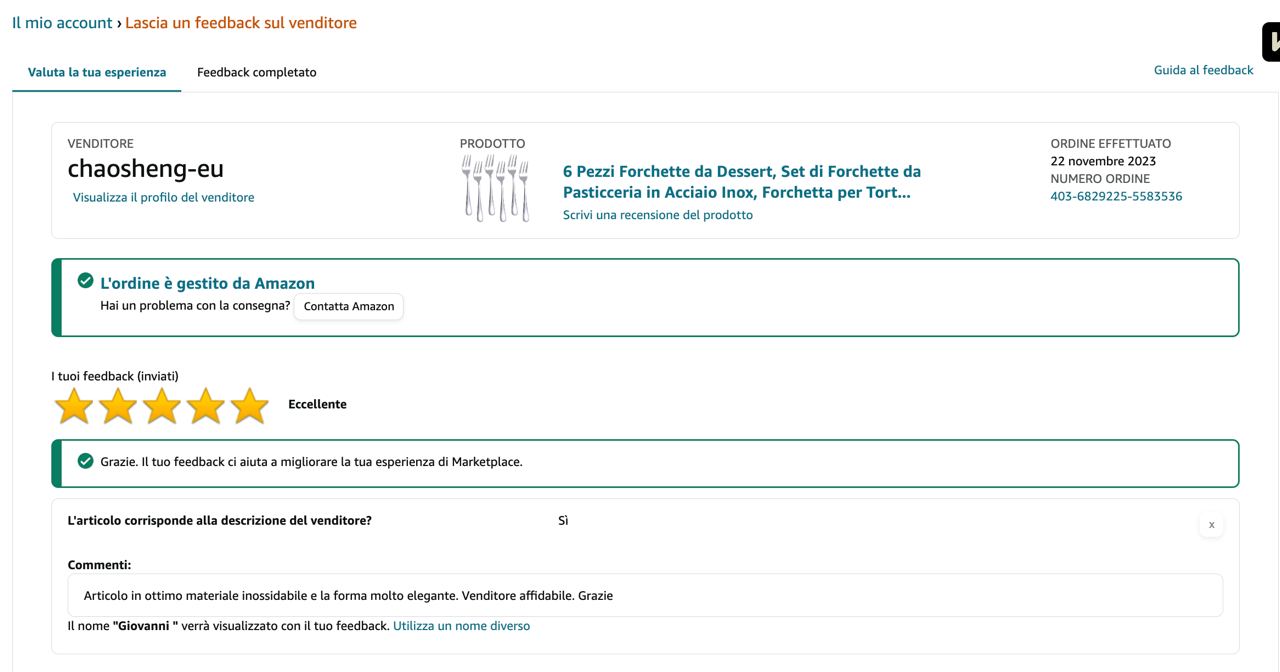Click inside the comments text box
Viewport: 1280px width, 672px height.
tap(645, 595)
